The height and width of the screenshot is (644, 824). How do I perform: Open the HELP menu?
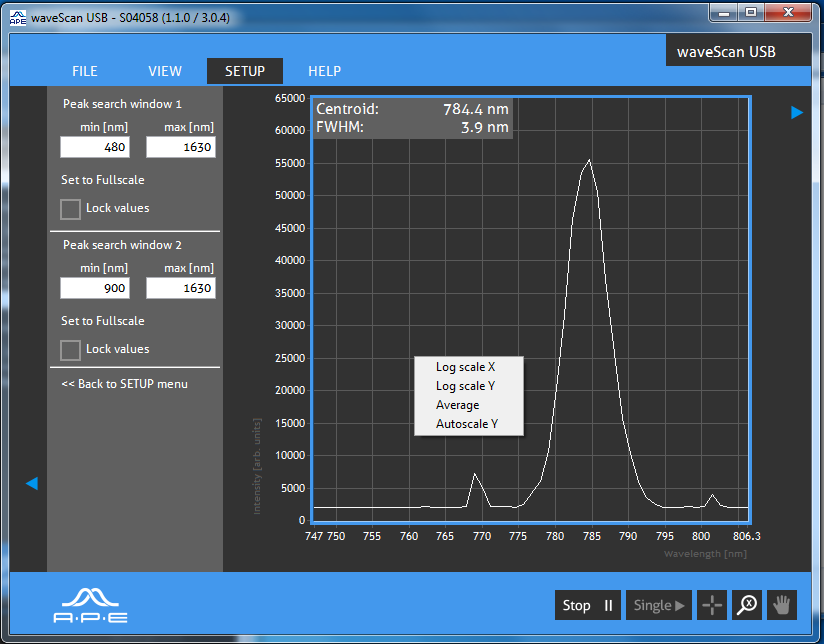pos(324,71)
